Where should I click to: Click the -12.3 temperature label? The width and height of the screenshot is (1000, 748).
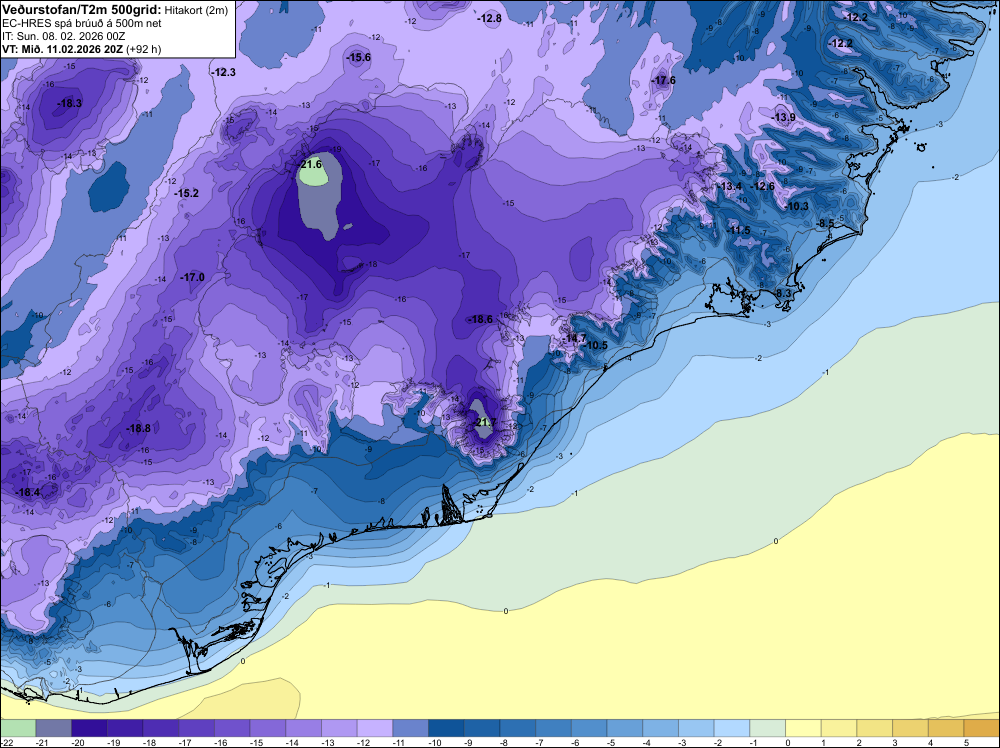tap(223, 72)
